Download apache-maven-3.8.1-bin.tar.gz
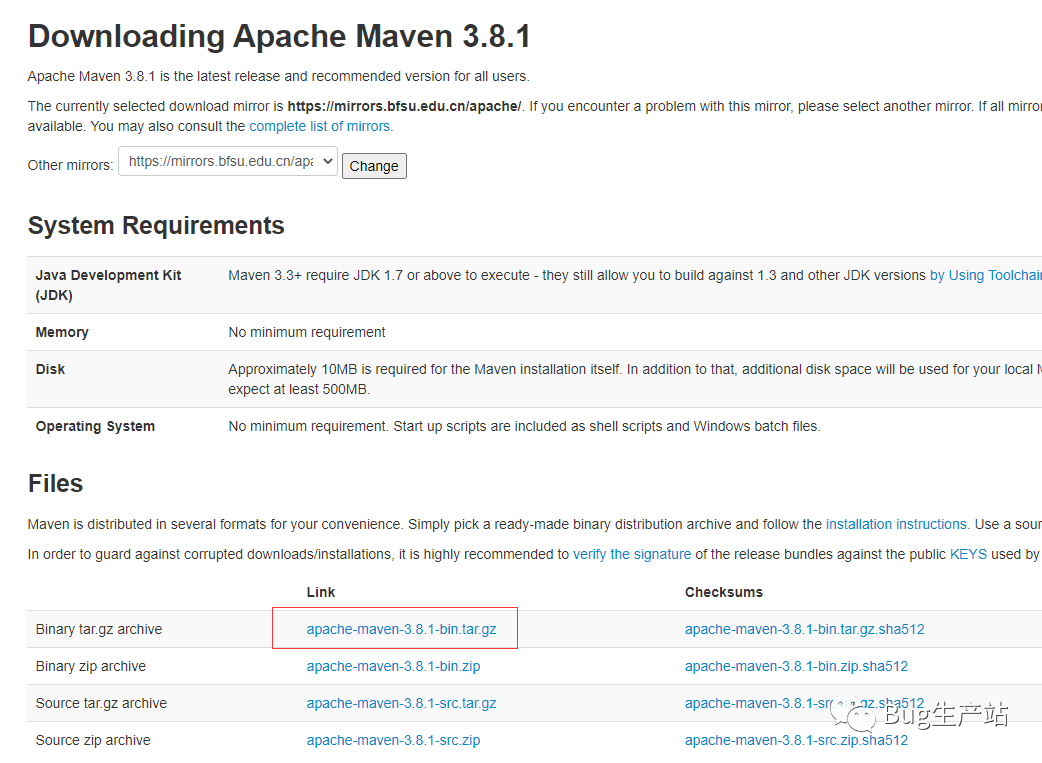1042x763 pixels. point(401,629)
